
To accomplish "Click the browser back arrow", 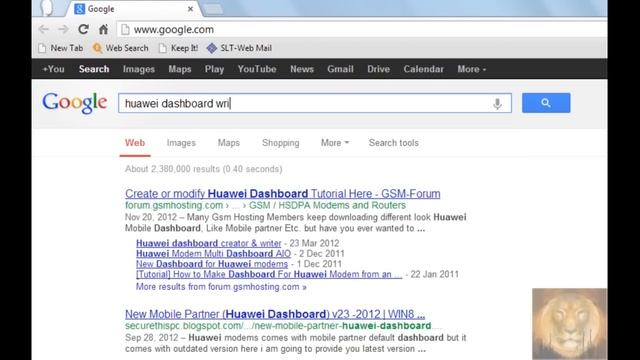I will pos(44,29).
